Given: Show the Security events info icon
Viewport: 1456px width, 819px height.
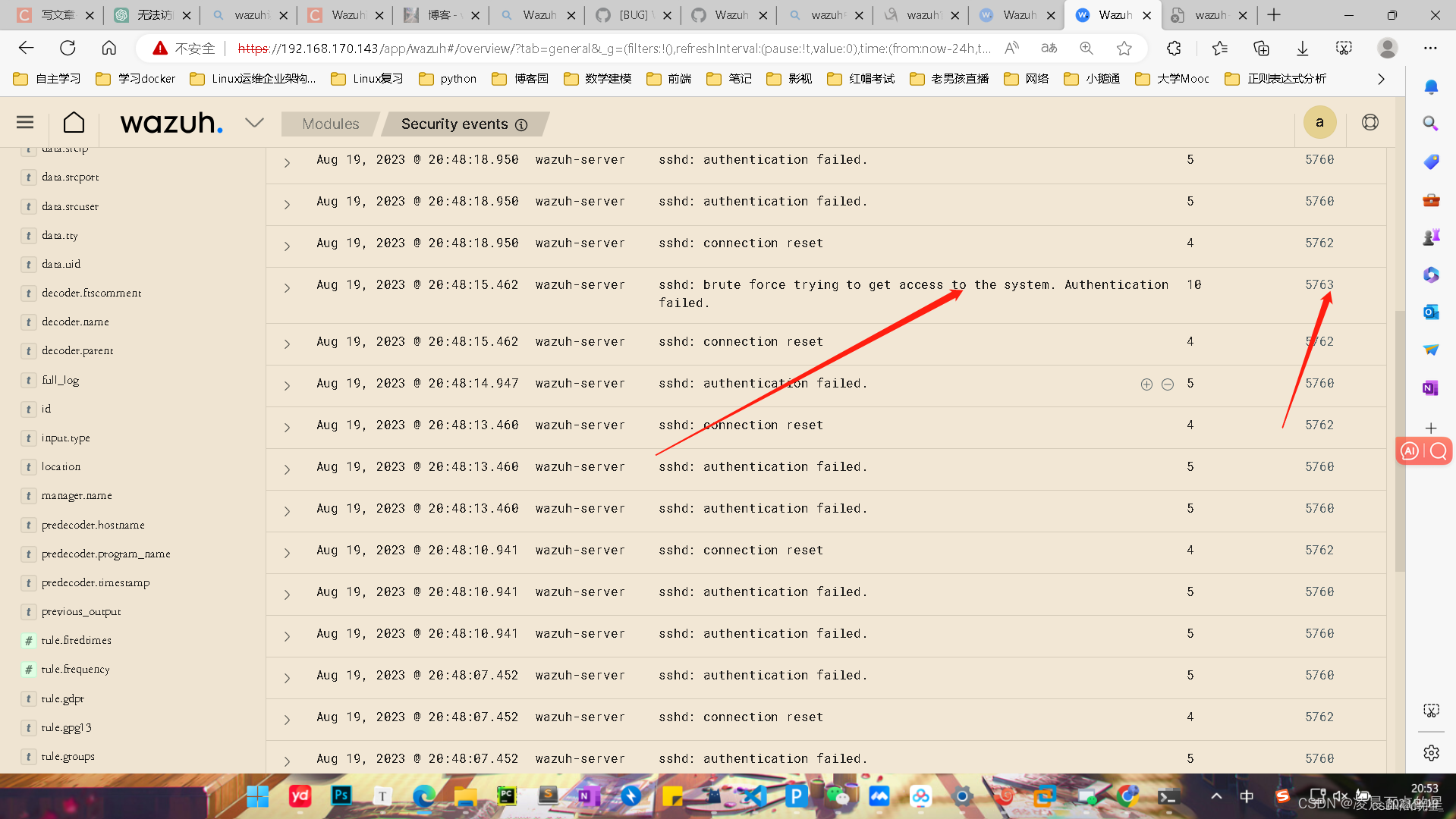Looking at the screenshot, I should click(521, 125).
